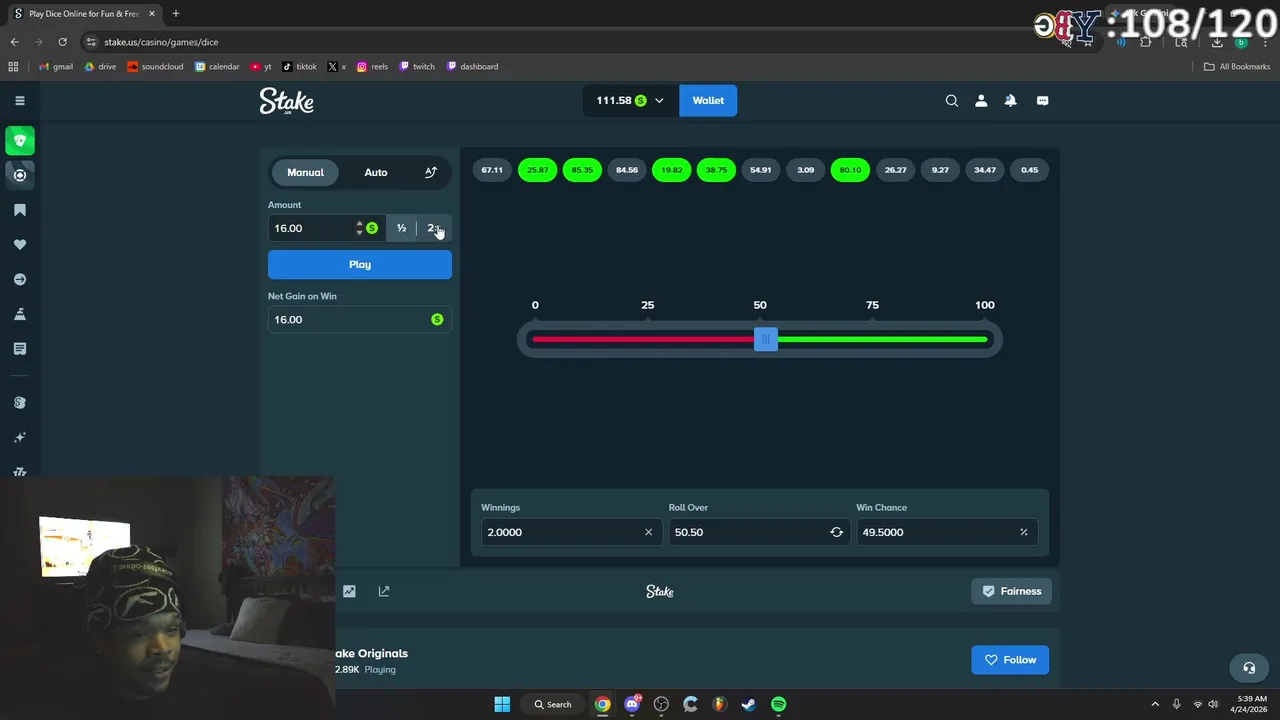Open the green casino cards sidebar icon
Screen dimensions: 1280x720
[20, 141]
